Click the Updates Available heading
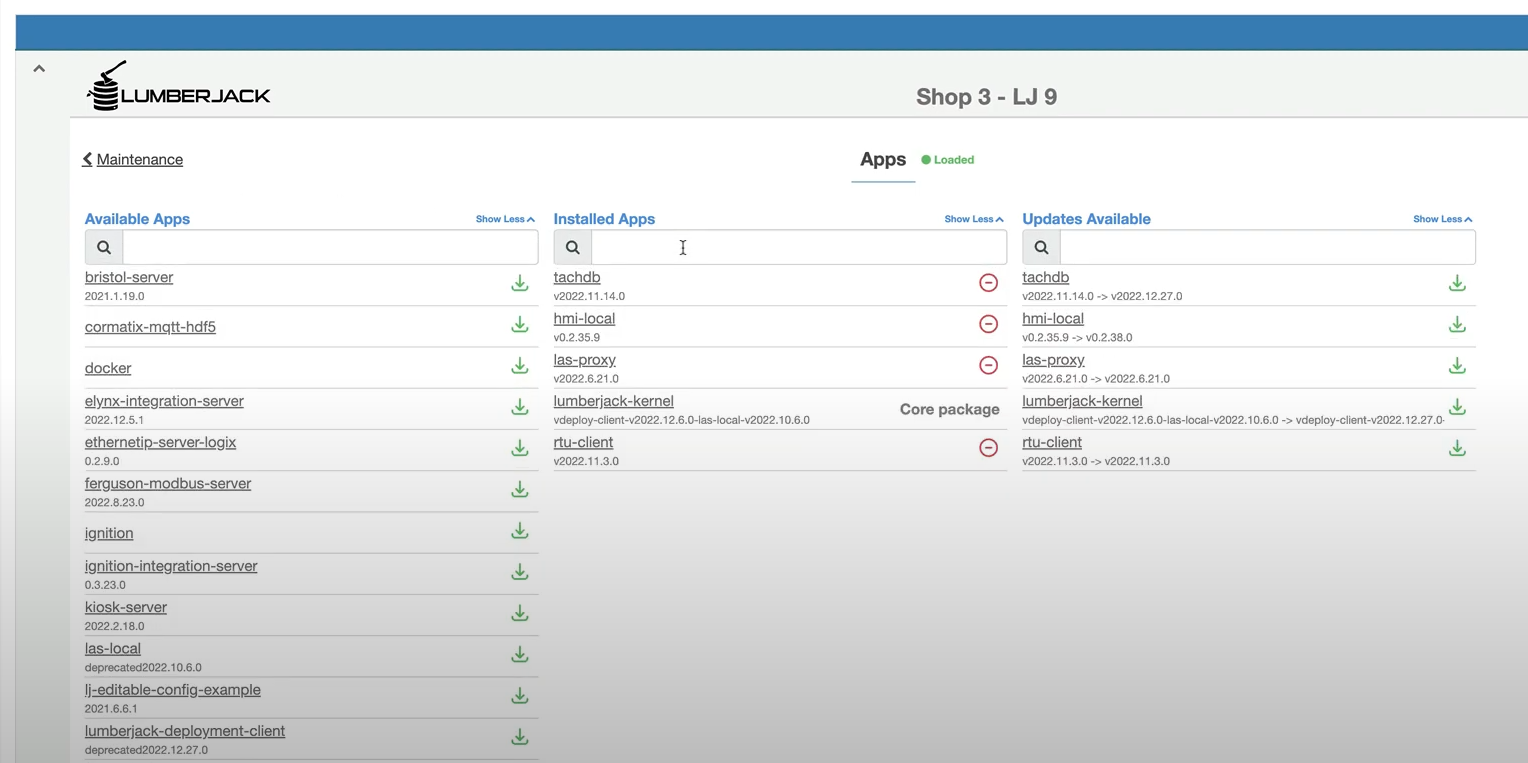The width and height of the screenshot is (1528, 763). pyautogui.click(x=1086, y=219)
